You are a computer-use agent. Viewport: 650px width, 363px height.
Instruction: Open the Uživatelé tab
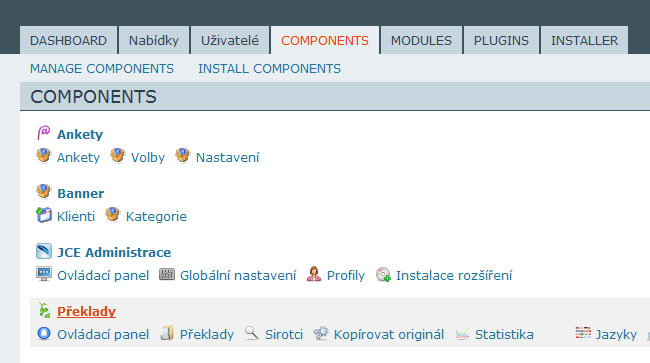(x=230, y=41)
